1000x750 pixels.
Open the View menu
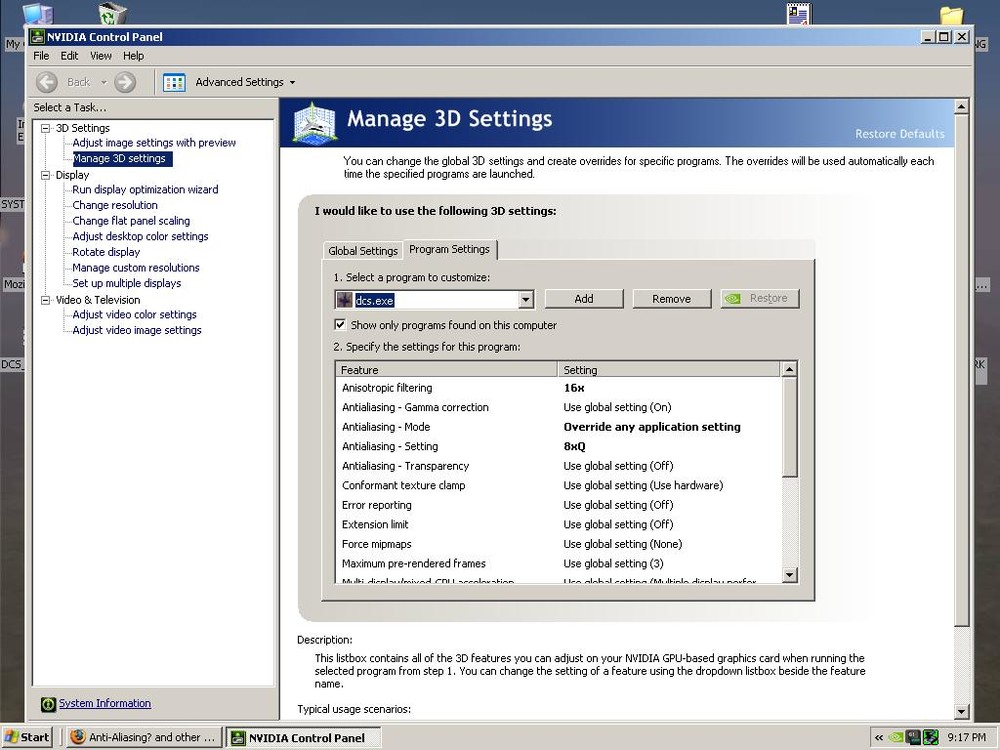(101, 56)
